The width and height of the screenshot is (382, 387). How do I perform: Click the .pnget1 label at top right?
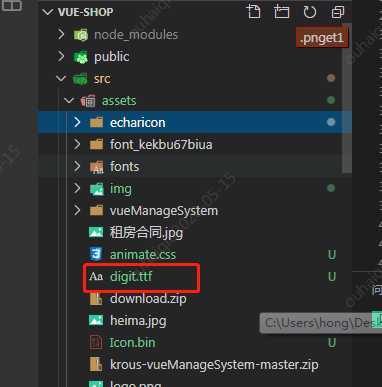click(322, 38)
